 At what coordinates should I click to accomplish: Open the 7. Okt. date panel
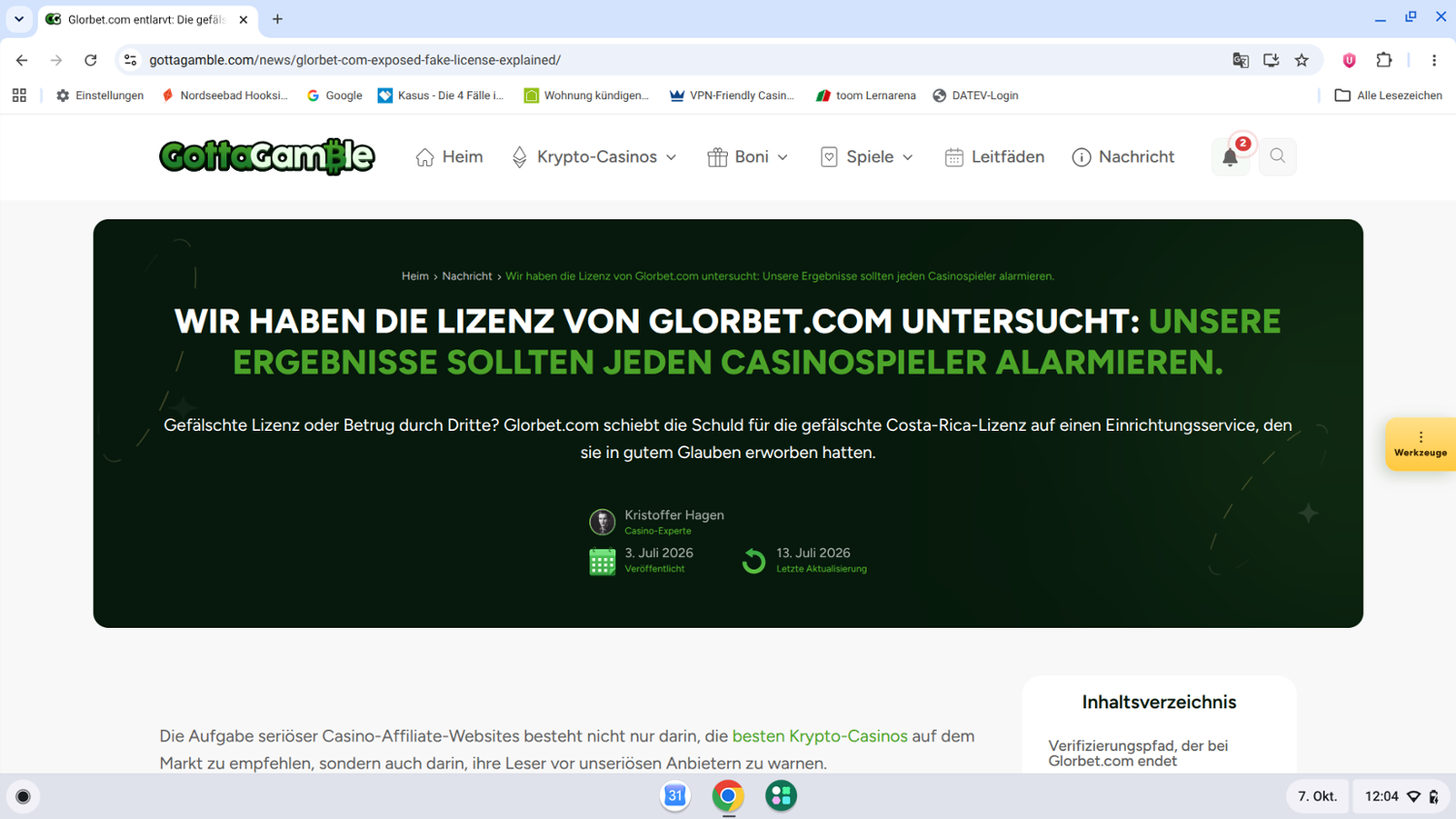1317,797
